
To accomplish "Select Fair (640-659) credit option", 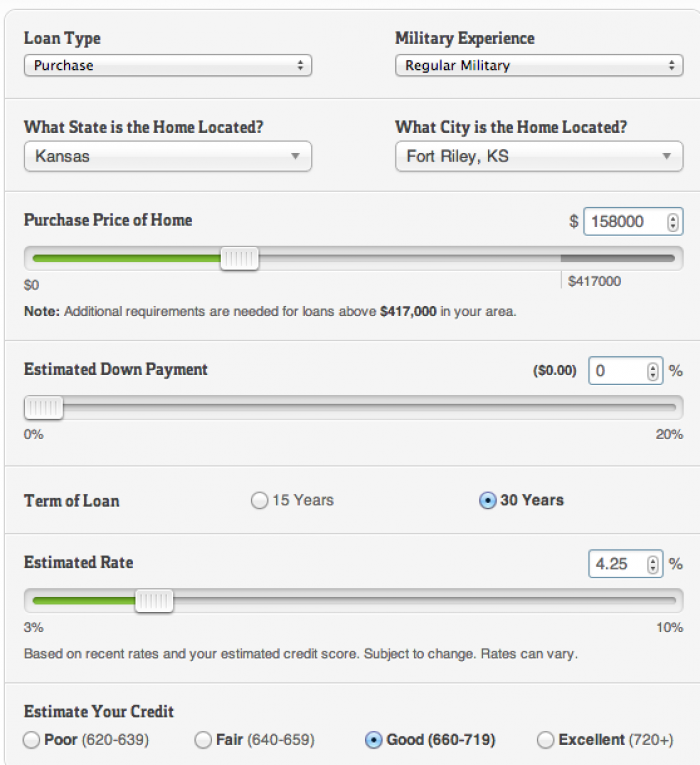I will point(203,740).
